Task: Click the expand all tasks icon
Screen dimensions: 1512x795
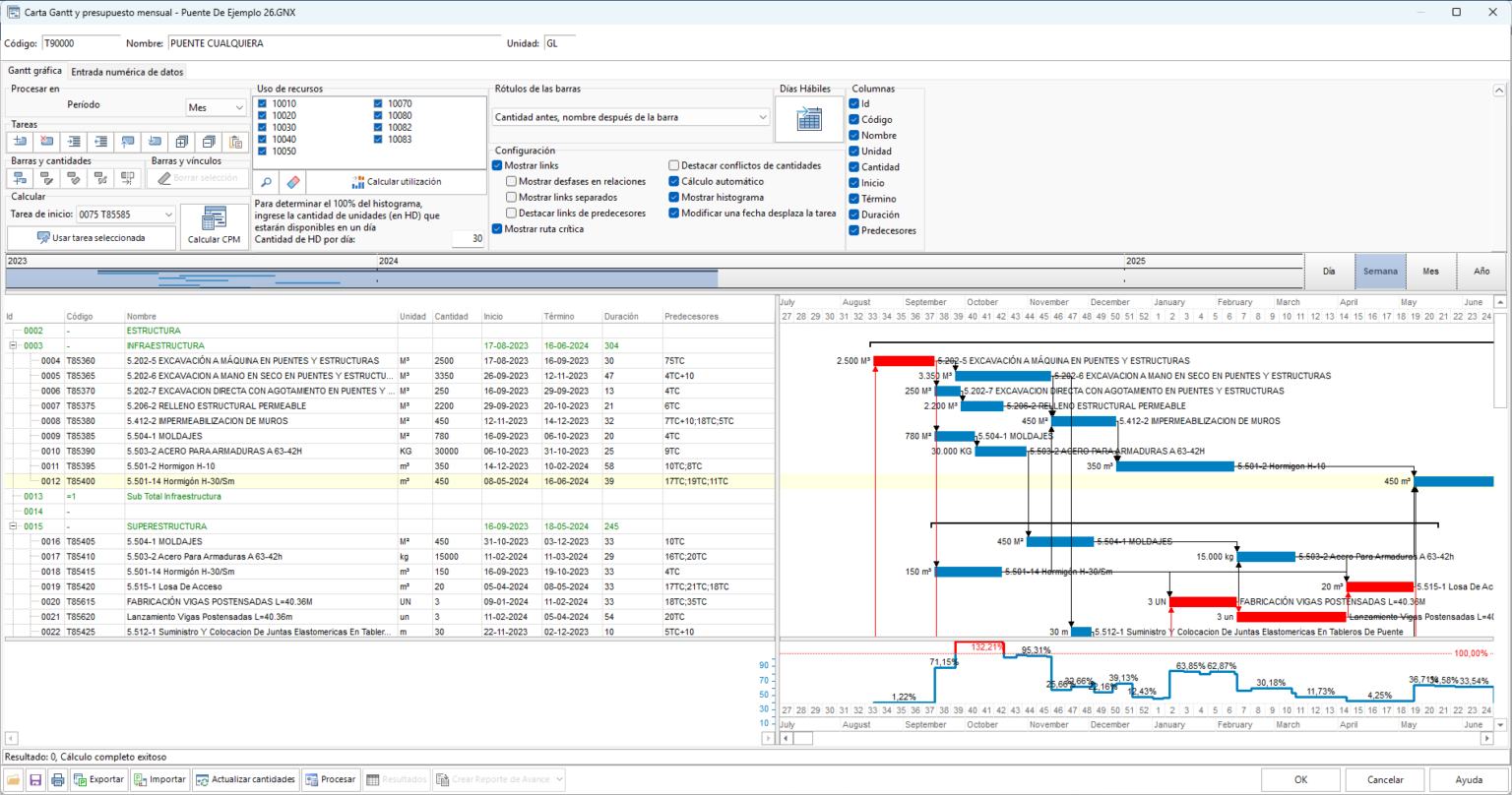Action: (x=181, y=142)
